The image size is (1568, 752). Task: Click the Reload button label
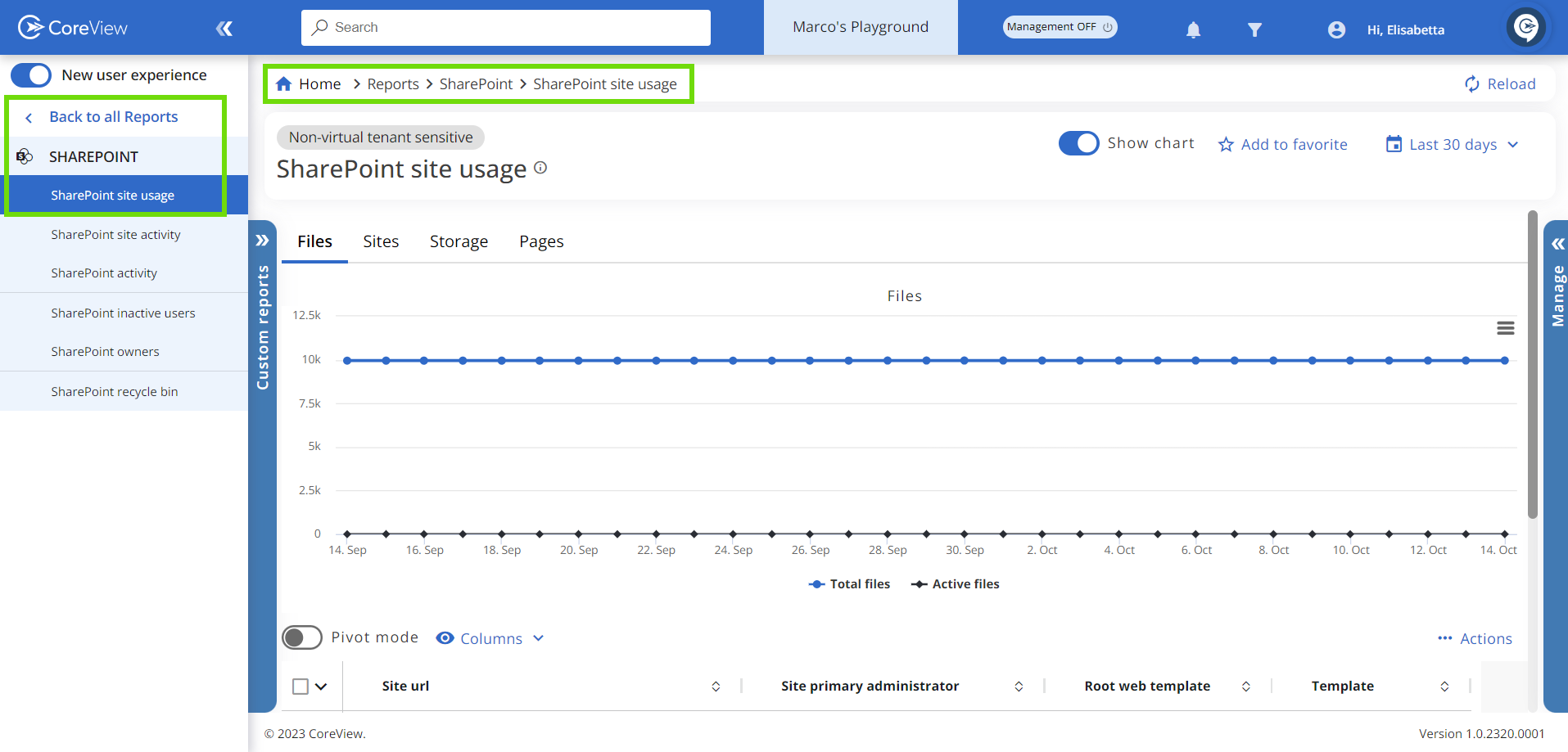[1511, 84]
